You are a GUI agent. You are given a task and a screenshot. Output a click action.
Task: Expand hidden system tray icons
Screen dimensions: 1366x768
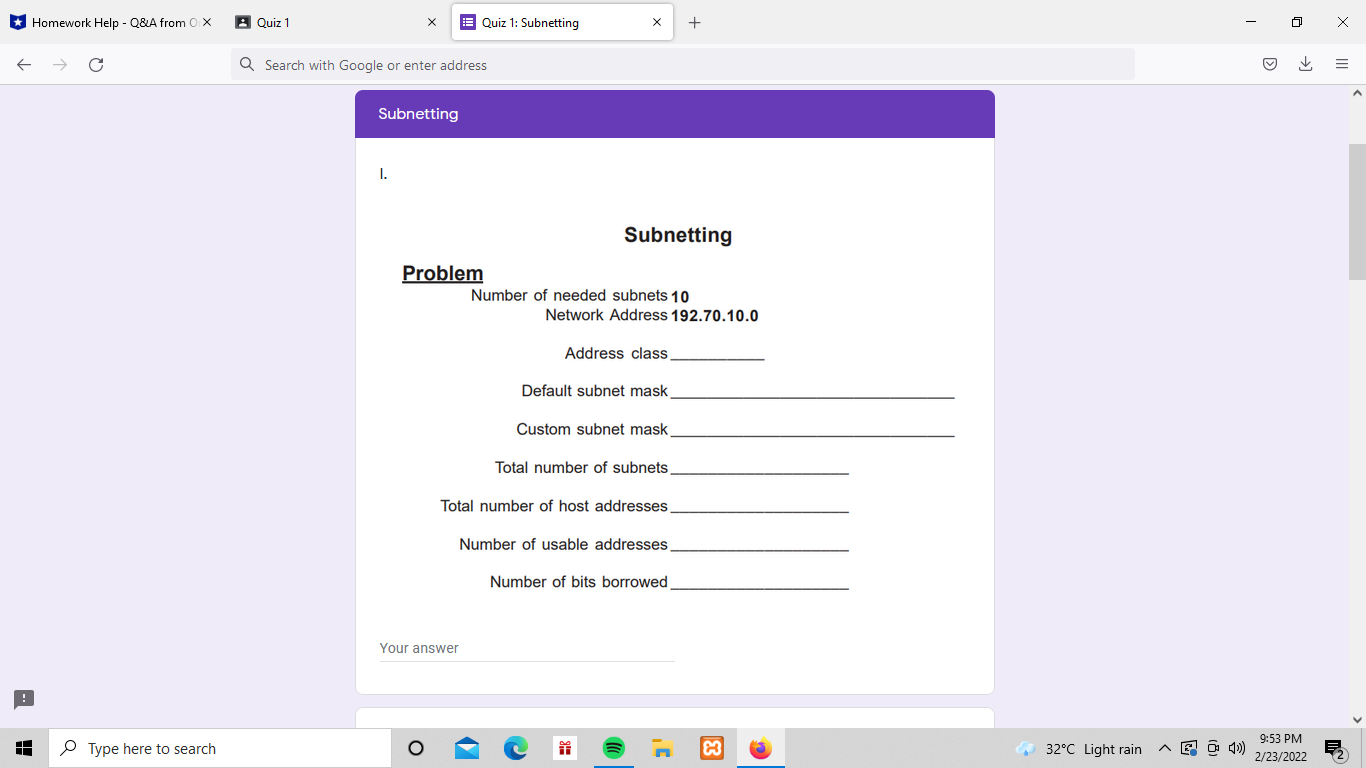[x=1163, y=747]
